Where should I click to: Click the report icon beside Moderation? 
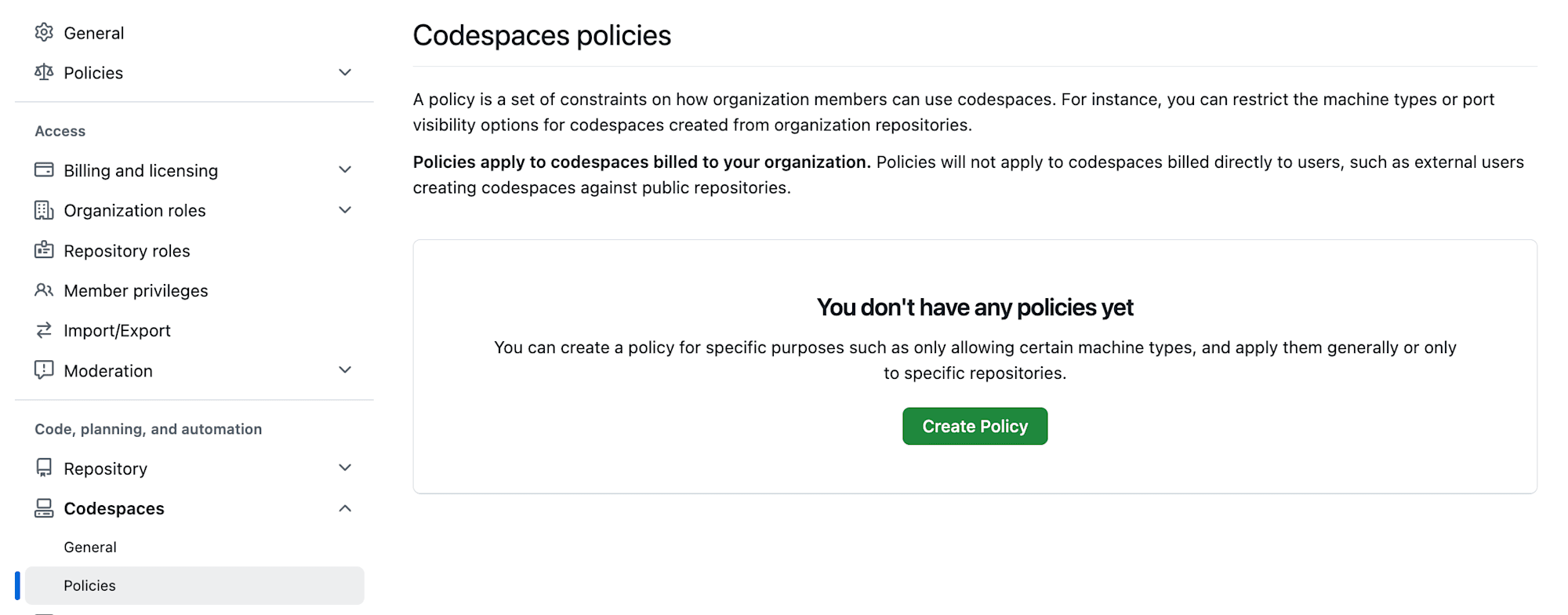coord(44,370)
